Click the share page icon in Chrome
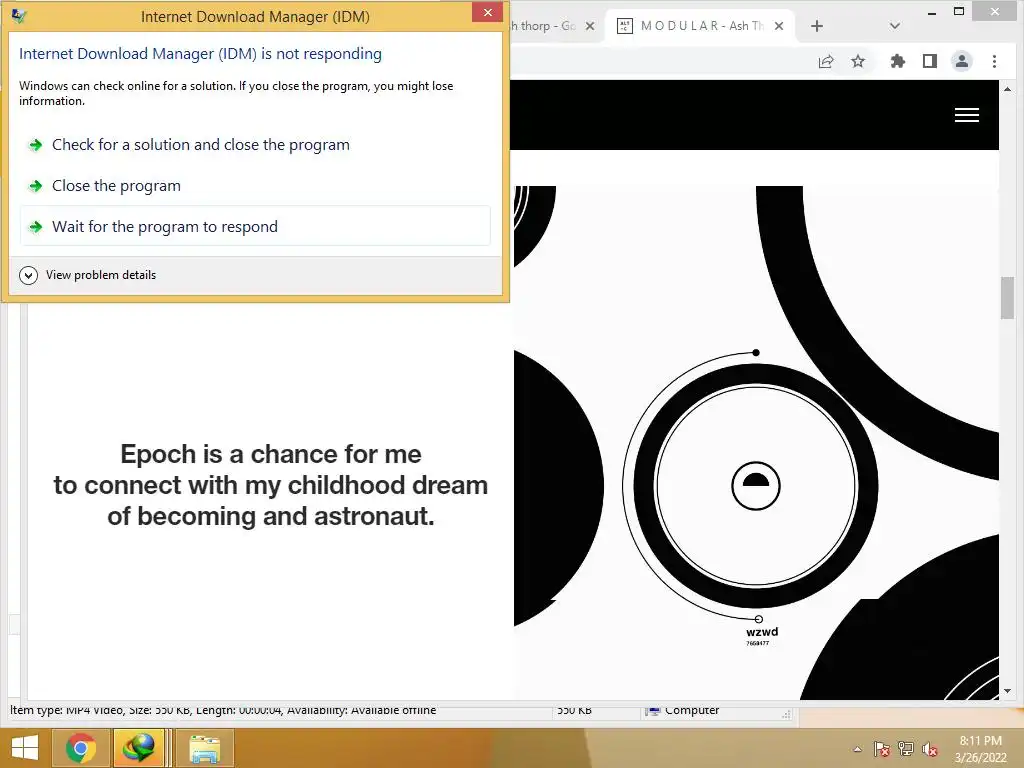1024x768 pixels. [x=826, y=61]
